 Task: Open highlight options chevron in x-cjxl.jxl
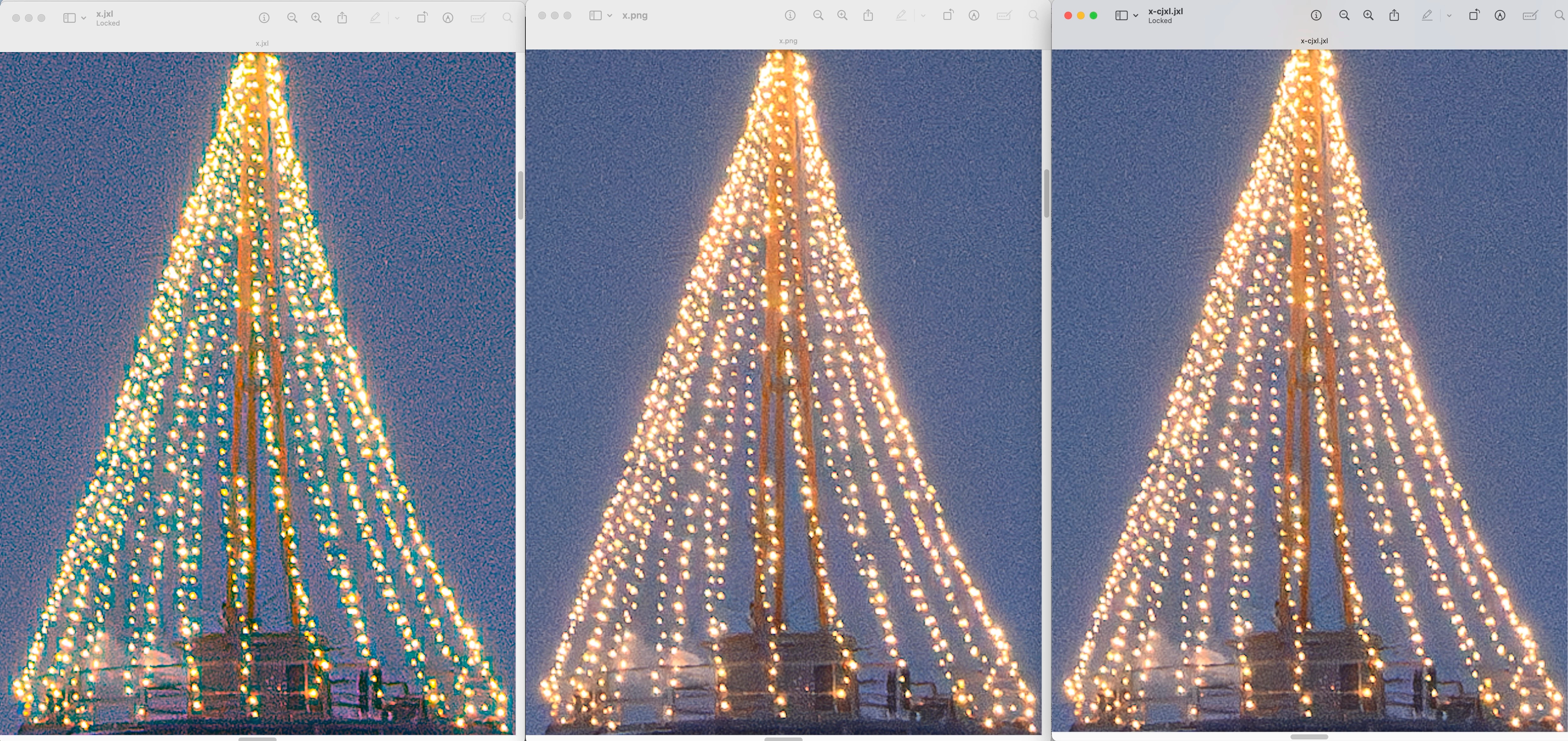pyautogui.click(x=1449, y=16)
